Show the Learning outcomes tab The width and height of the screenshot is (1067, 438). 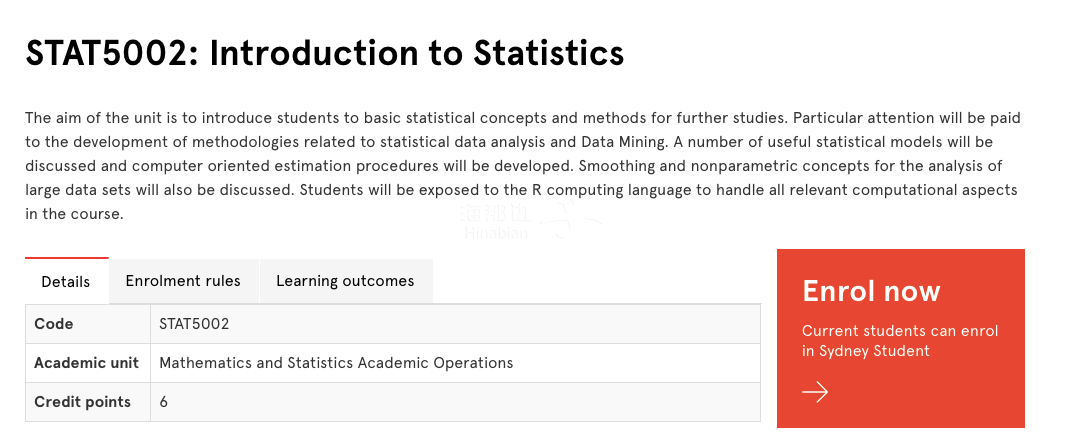tap(345, 281)
